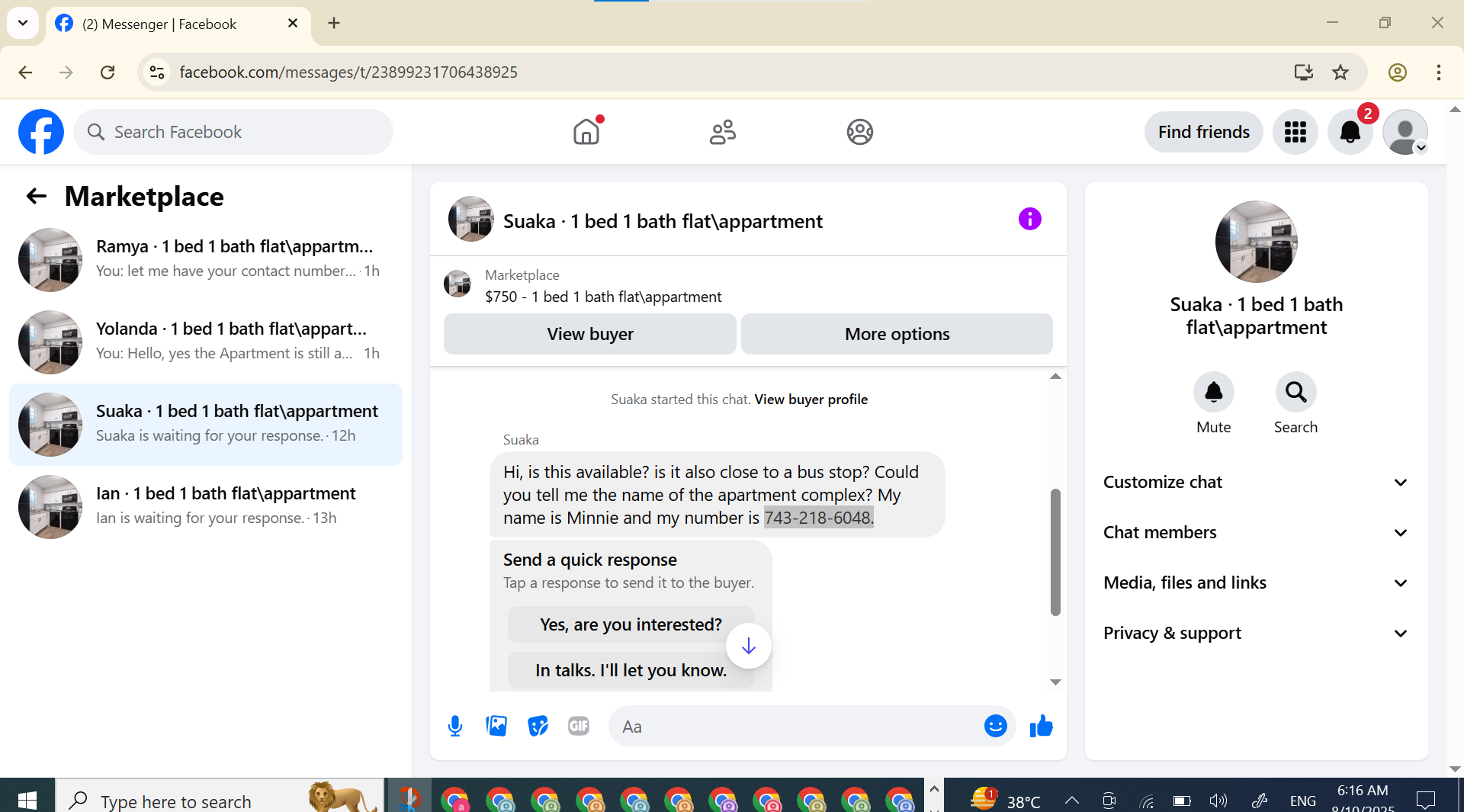The height and width of the screenshot is (812, 1464).
Task: Select Suaka's conversation in the list
Action: tap(206, 424)
